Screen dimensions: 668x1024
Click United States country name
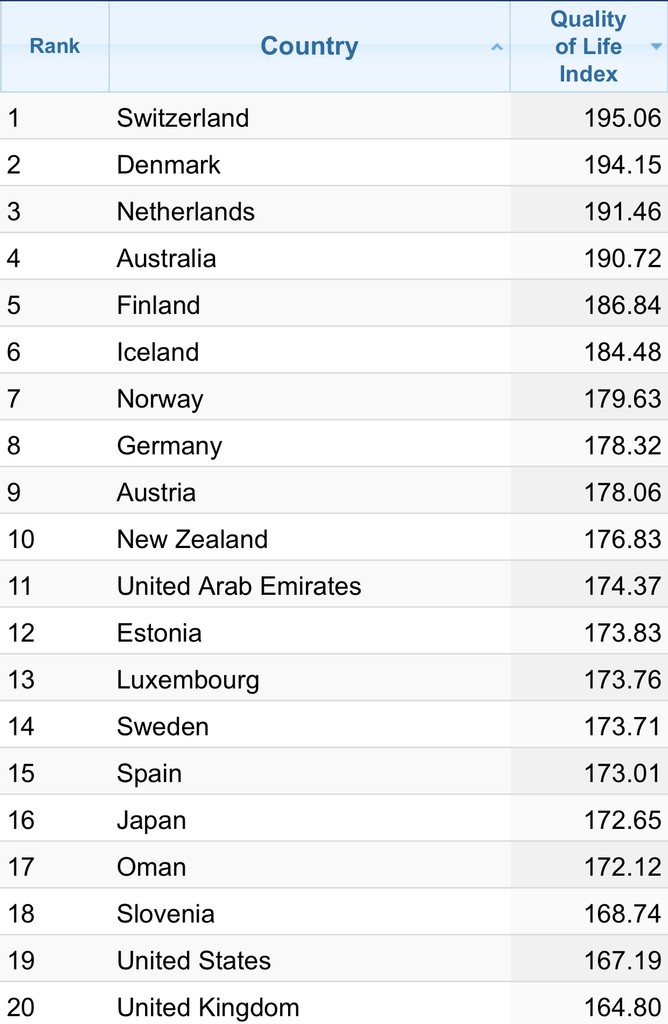click(193, 961)
